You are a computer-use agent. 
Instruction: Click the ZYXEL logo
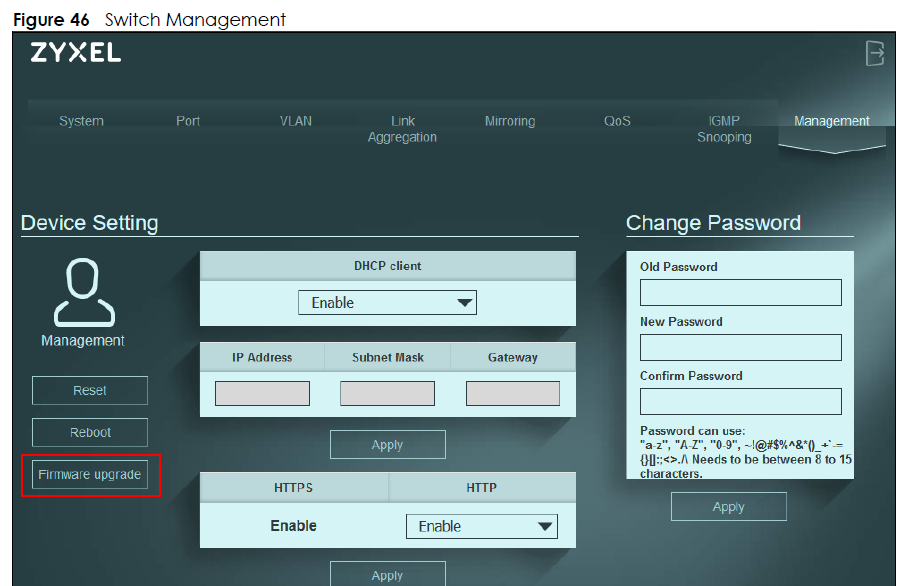click(75, 52)
